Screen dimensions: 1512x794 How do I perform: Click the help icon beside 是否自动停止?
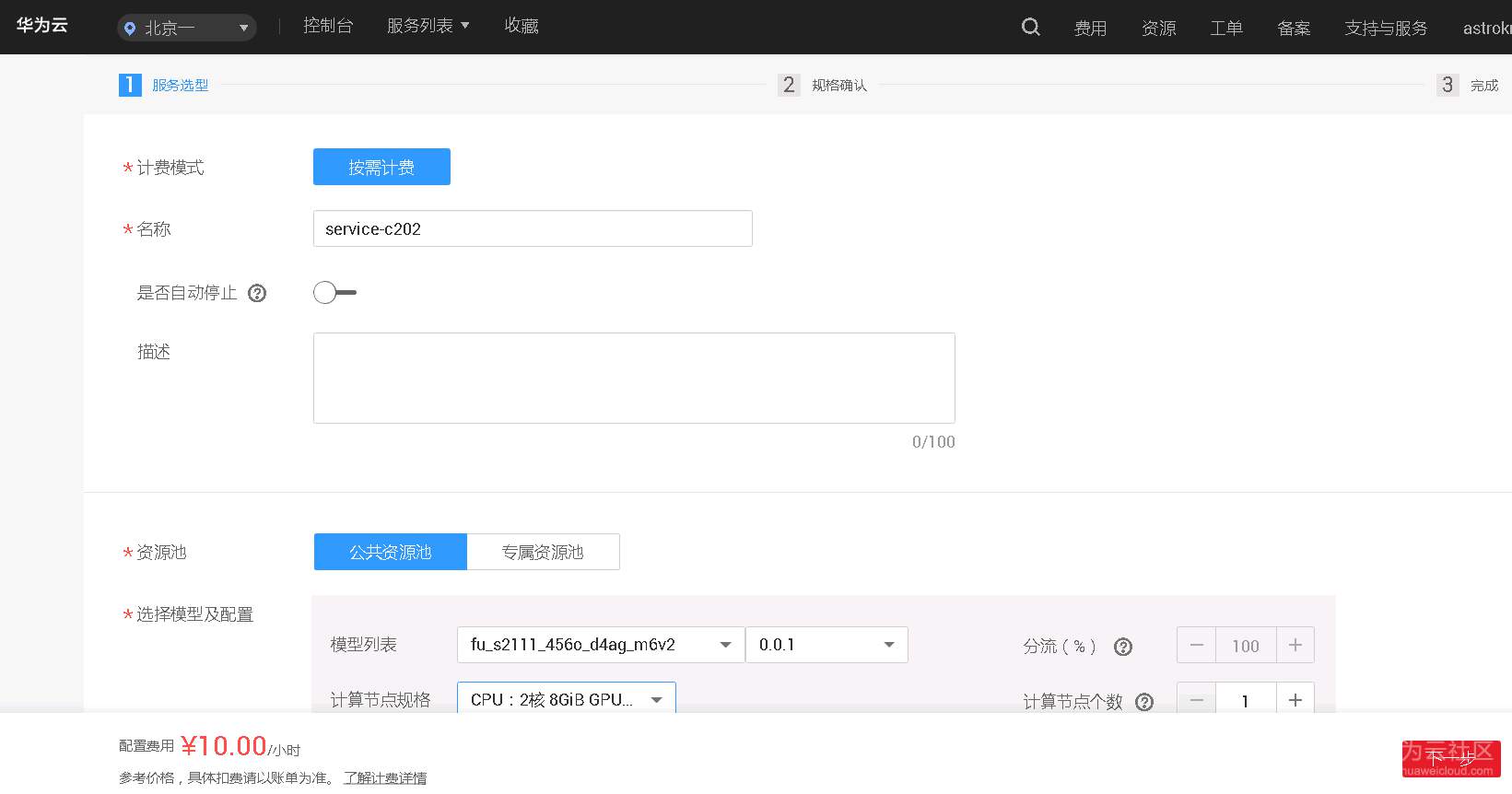(257, 293)
